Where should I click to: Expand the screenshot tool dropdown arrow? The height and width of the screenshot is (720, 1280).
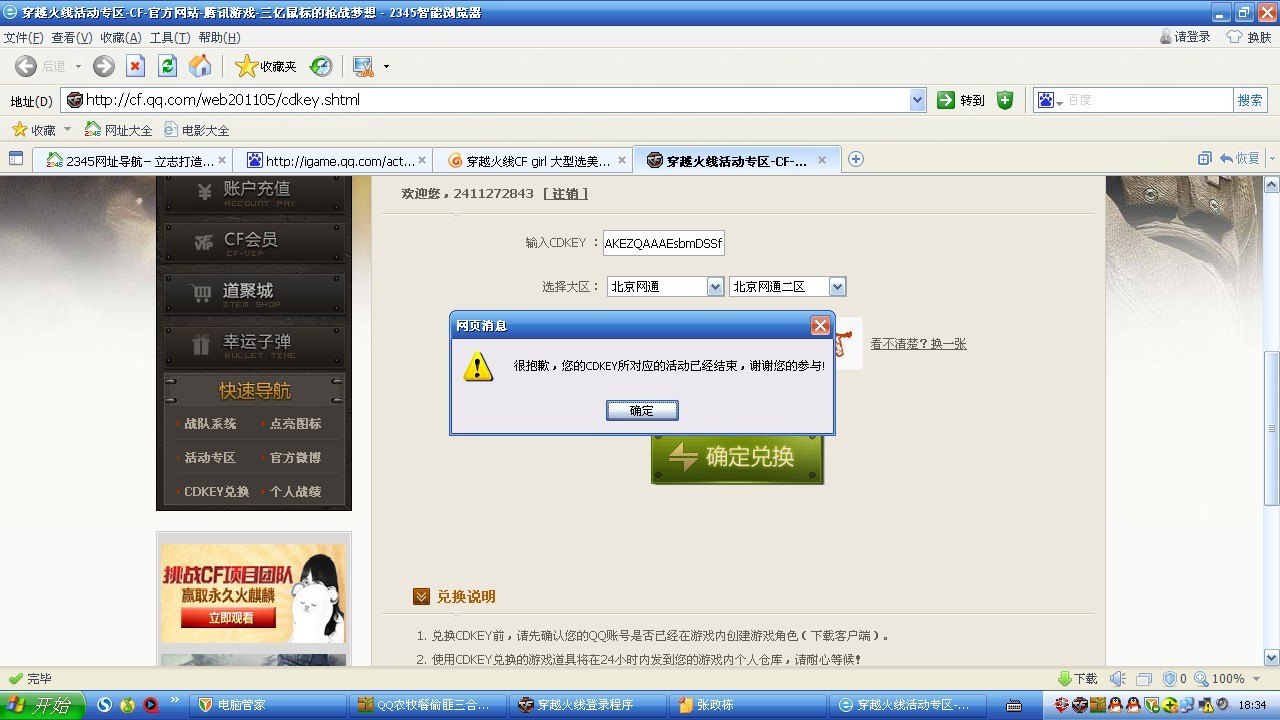[x=386, y=67]
